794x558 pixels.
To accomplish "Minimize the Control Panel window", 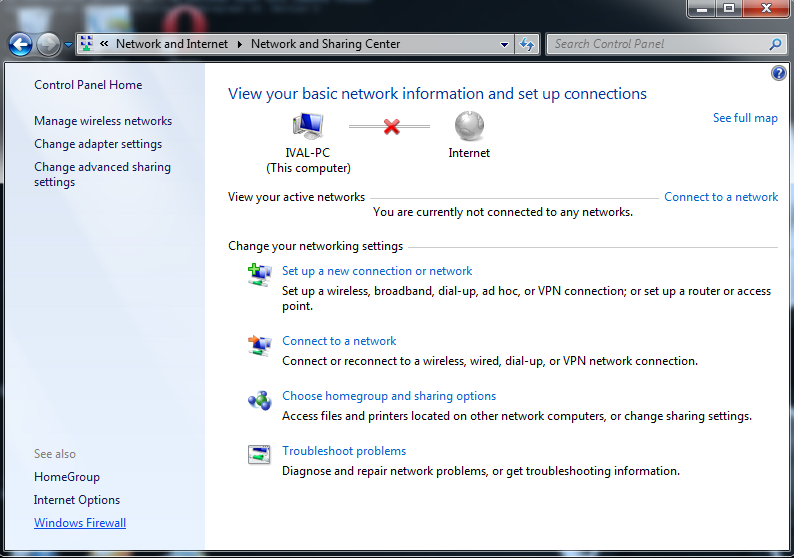I will 701,9.
